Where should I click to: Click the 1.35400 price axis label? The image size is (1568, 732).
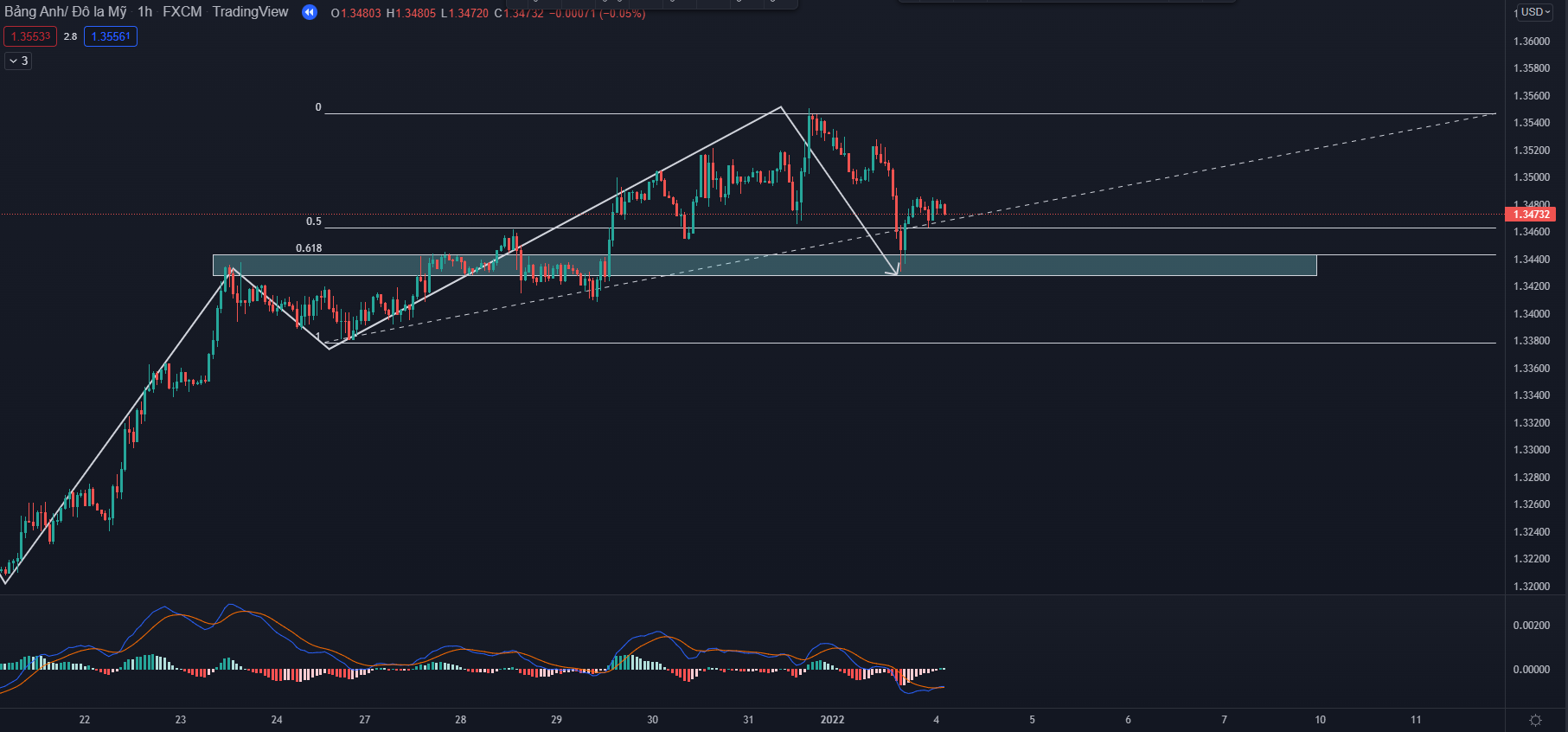pos(1532,123)
